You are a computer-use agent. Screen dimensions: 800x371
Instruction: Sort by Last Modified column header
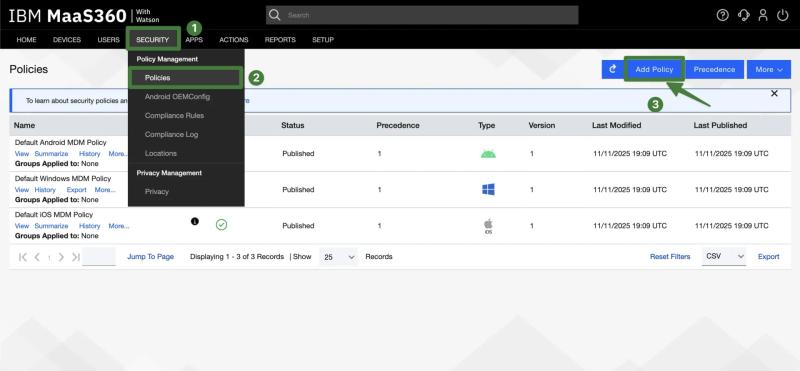616,125
